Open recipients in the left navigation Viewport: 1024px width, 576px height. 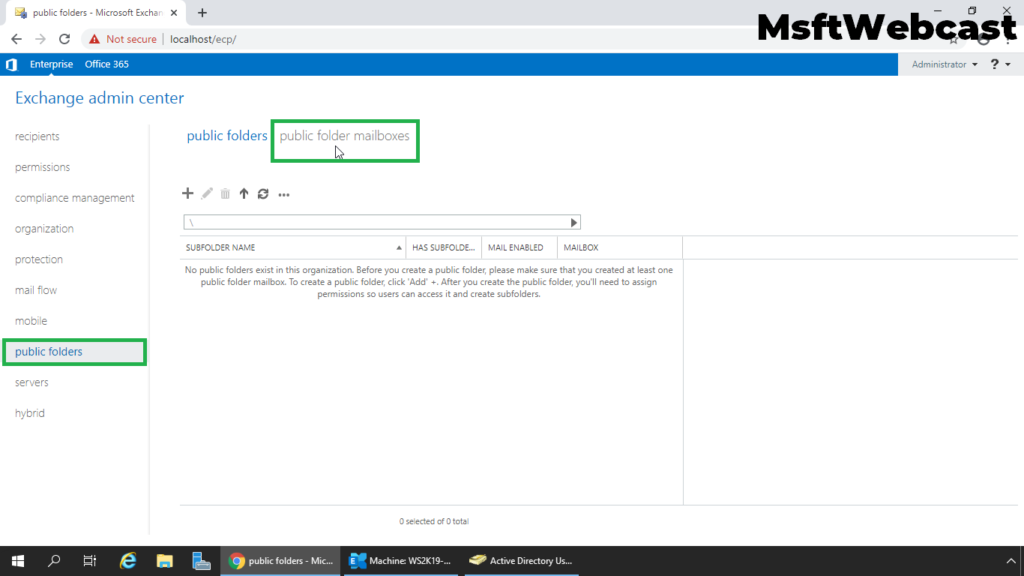click(37, 136)
